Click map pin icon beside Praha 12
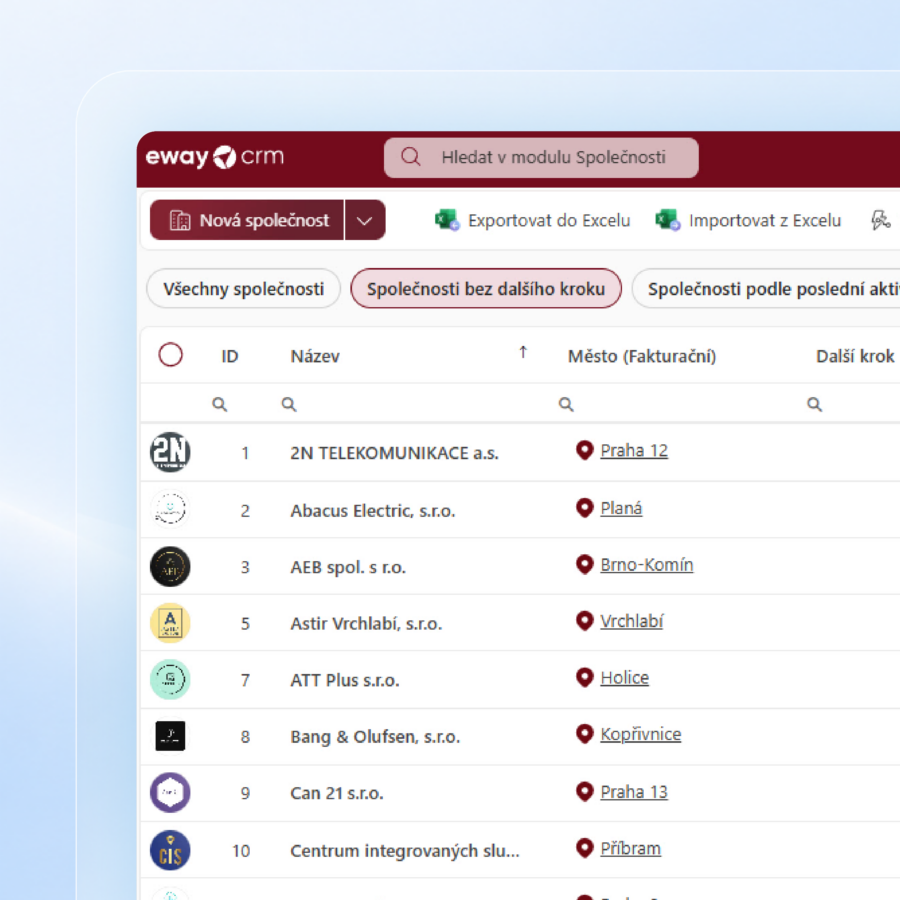900x900 pixels. pyautogui.click(x=584, y=451)
